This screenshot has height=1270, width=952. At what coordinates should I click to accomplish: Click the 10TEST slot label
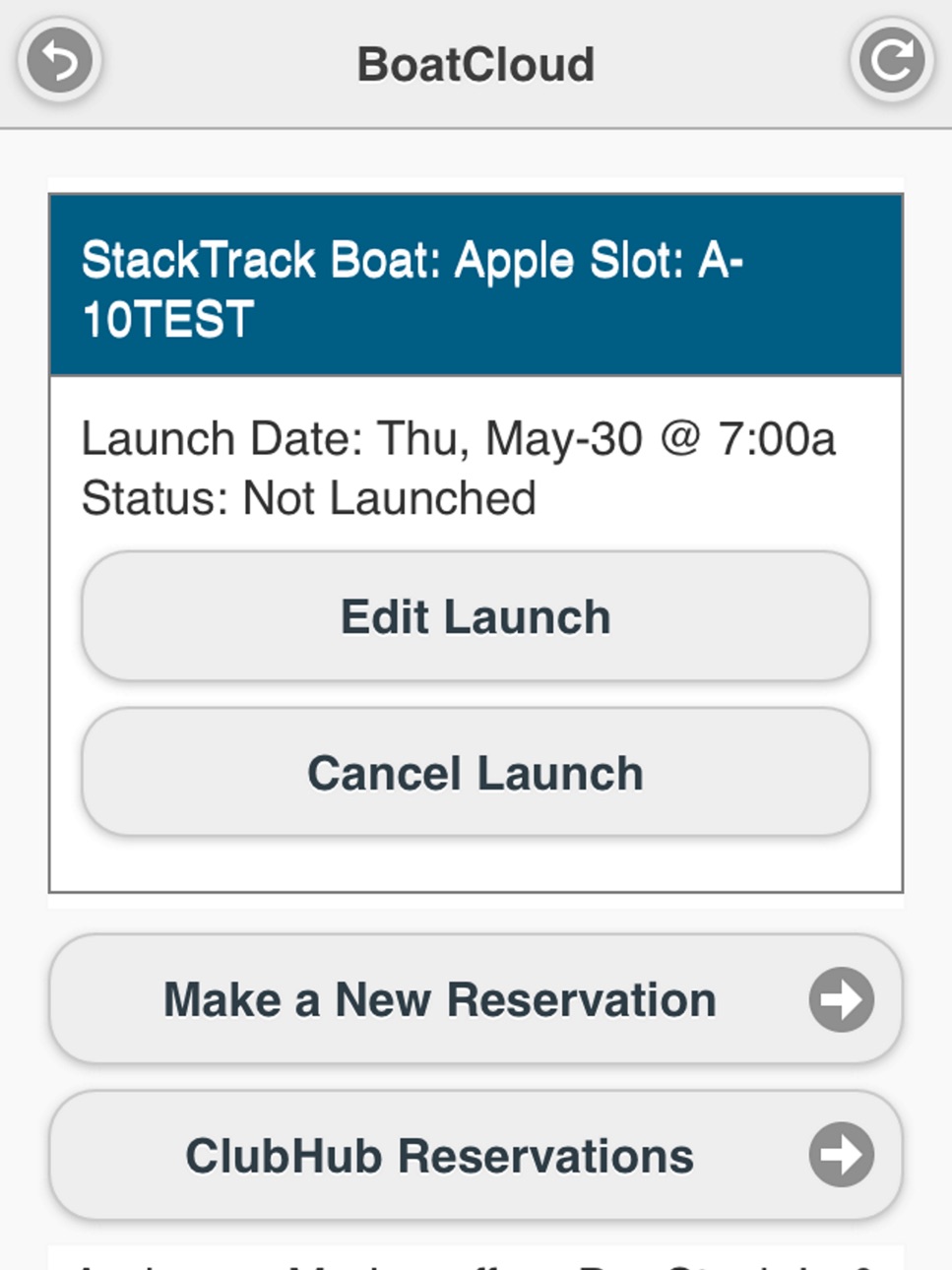pyautogui.click(x=168, y=320)
